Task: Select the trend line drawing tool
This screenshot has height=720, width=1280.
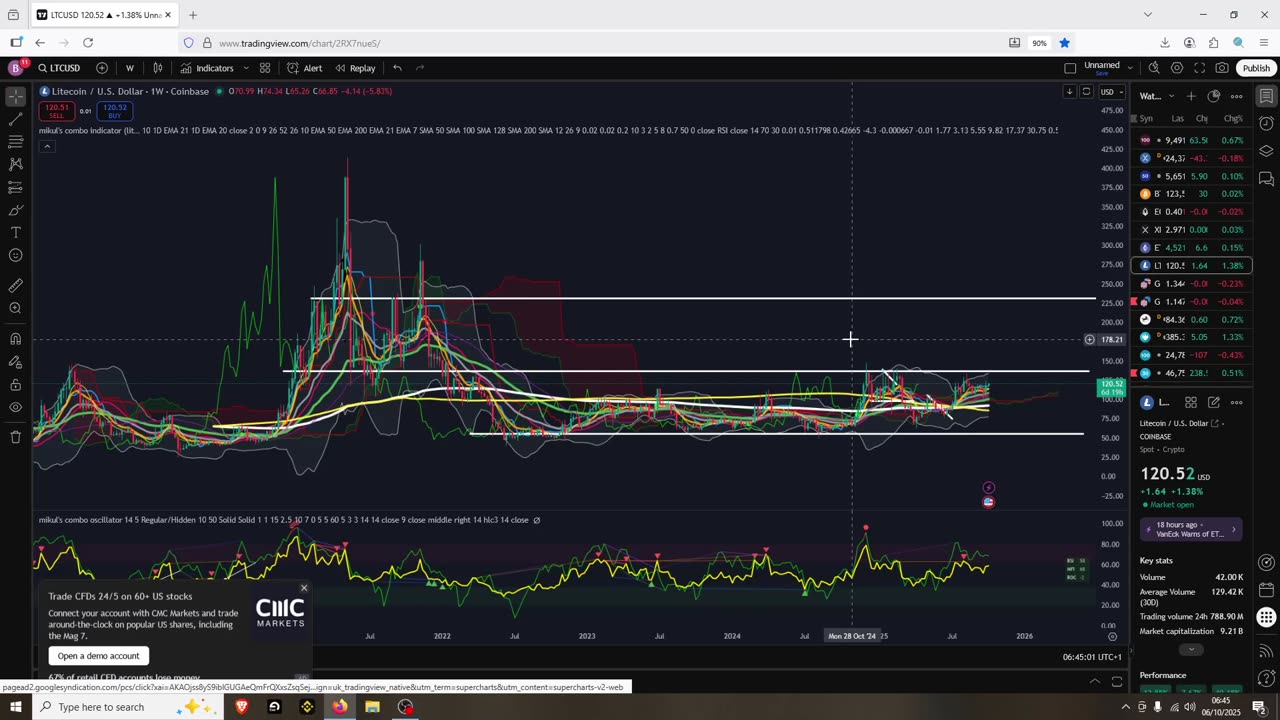Action: [x=16, y=120]
